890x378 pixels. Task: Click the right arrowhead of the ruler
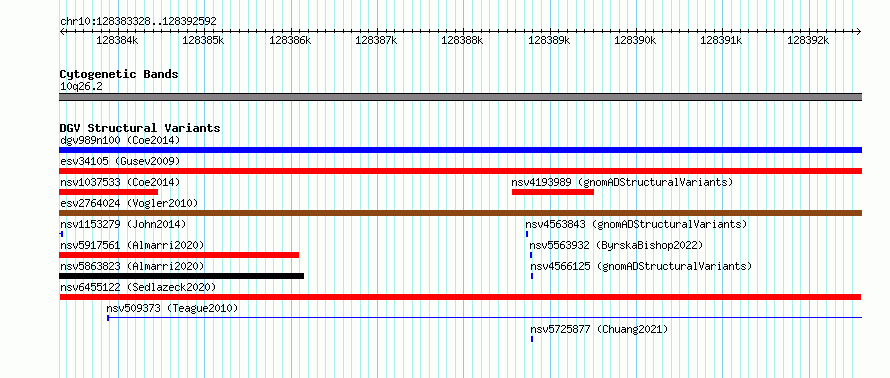pos(859,32)
